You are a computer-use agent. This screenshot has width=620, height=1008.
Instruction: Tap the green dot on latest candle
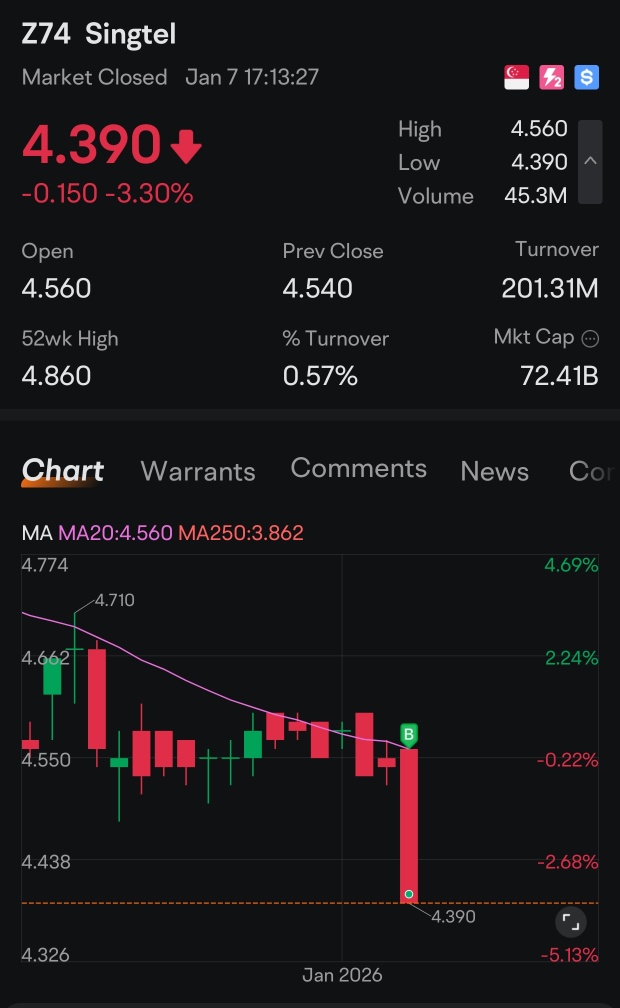coord(409,894)
